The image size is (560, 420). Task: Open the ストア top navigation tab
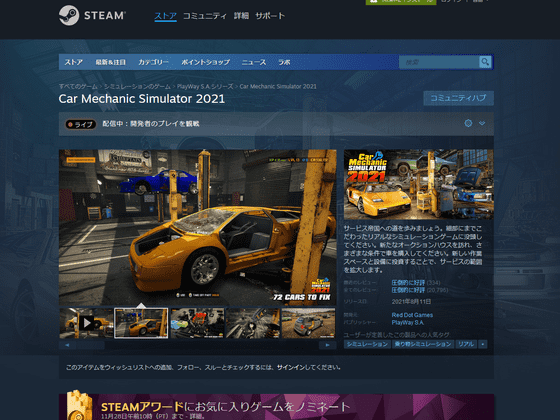(165, 16)
